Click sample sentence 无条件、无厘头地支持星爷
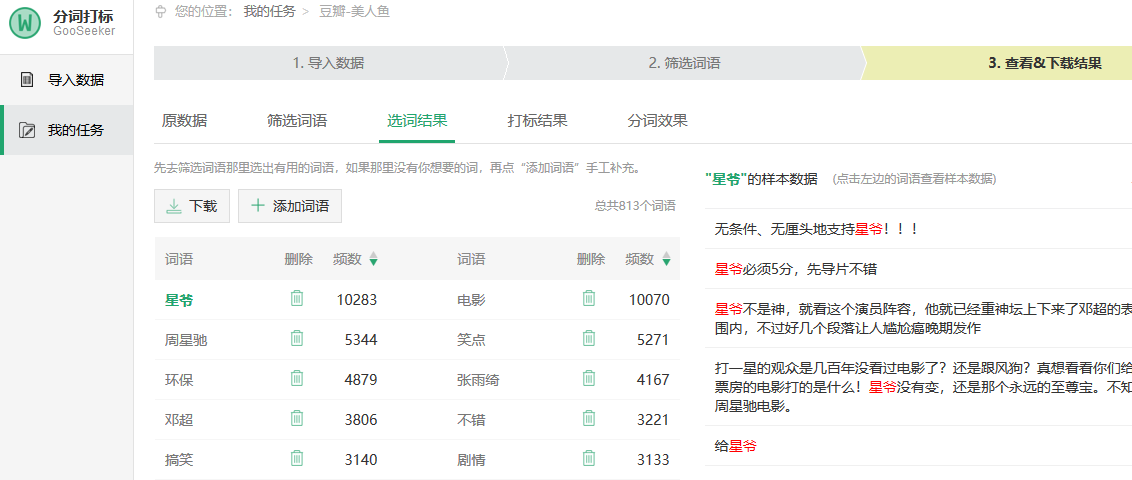The width and height of the screenshot is (1132, 480). tap(816, 230)
